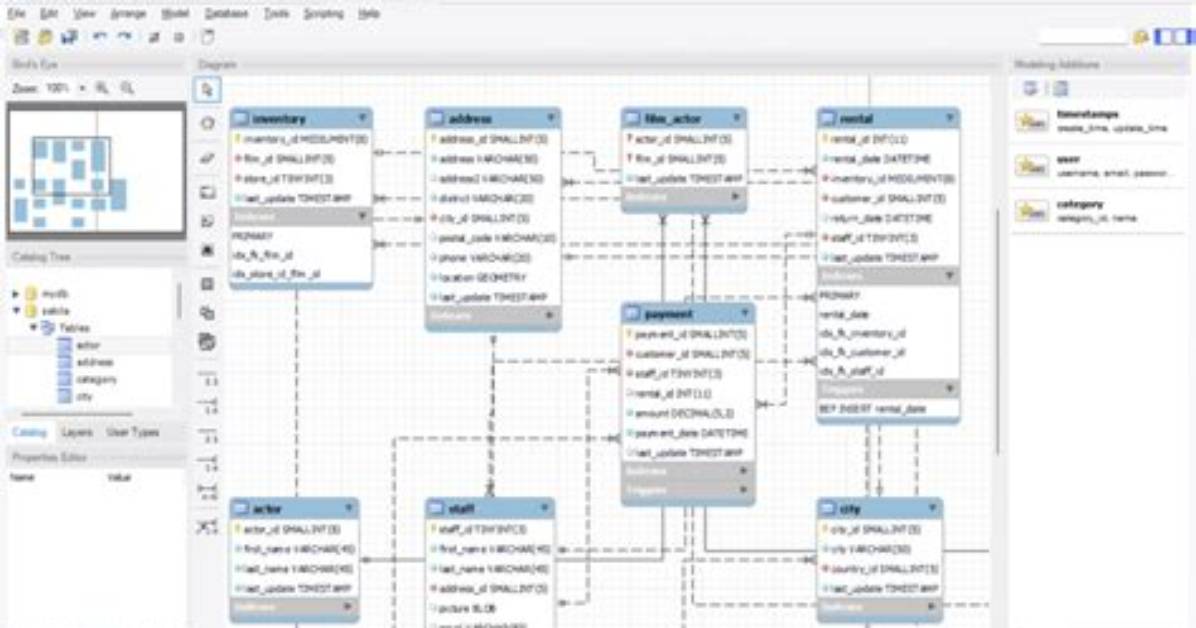Select the eraser tool
Screen dimensions: 1196x628
pyautogui.click(x=207, y=157)
